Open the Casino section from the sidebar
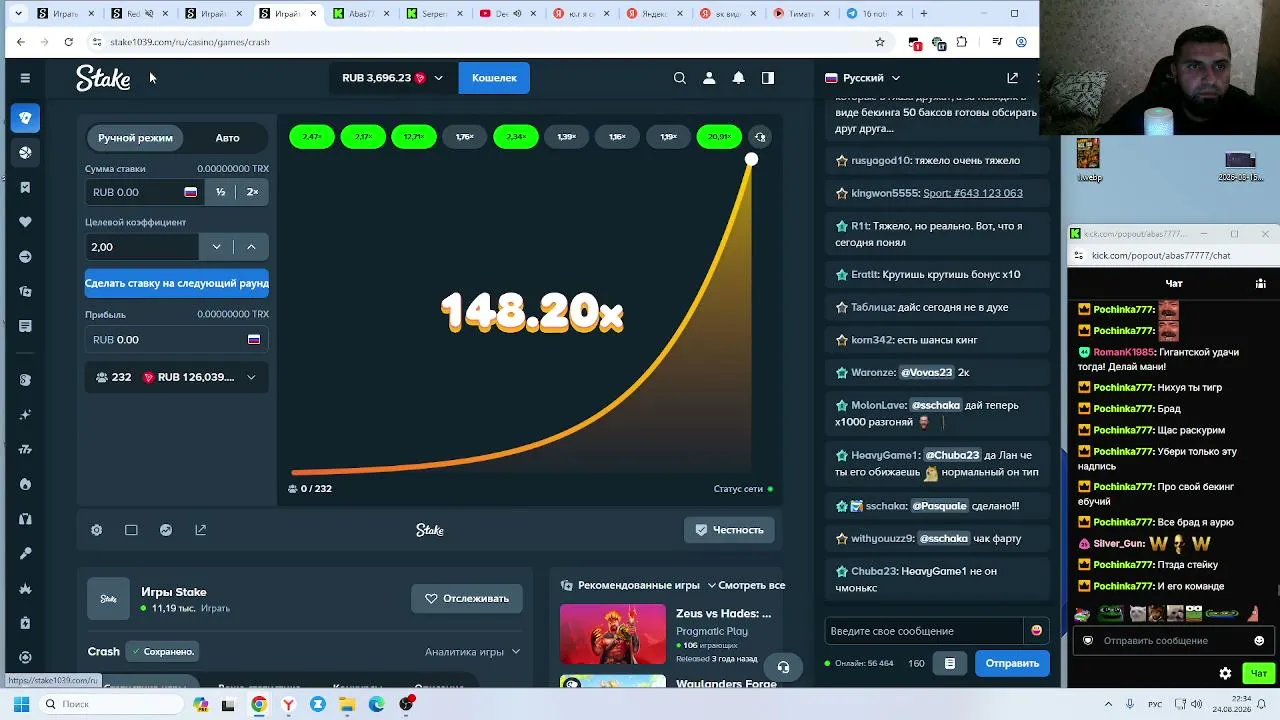 click(25, 118)
